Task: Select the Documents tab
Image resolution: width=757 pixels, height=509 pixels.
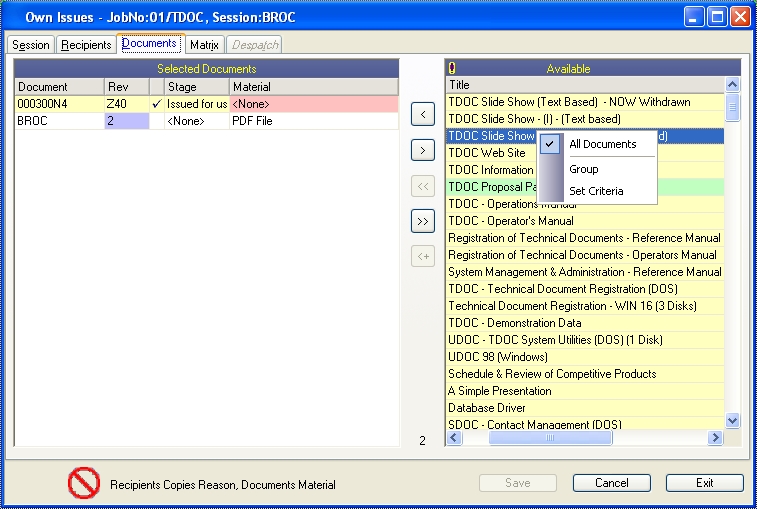Action: pos(149,43)
